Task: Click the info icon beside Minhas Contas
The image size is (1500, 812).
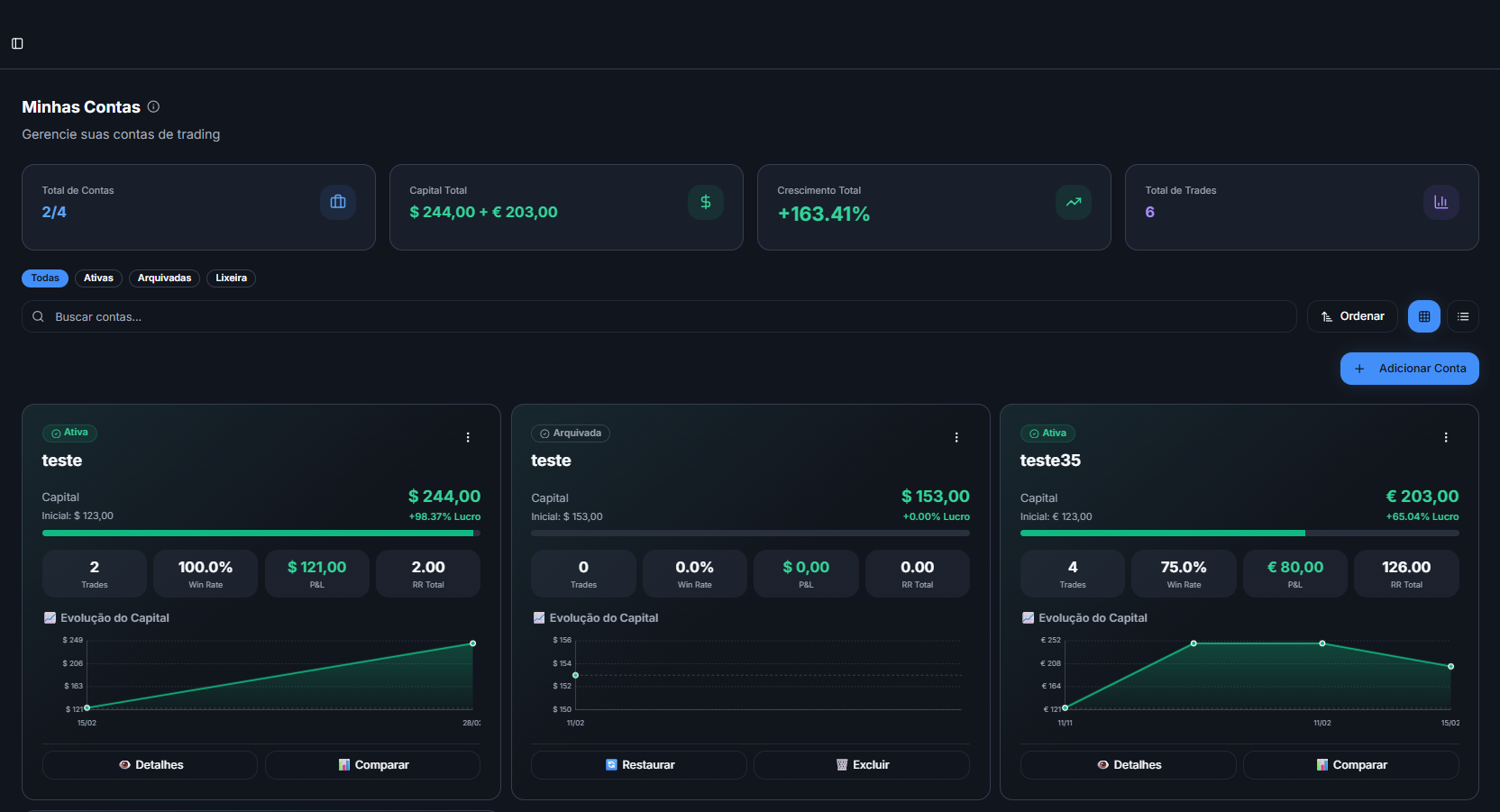Action: (153, 106)
